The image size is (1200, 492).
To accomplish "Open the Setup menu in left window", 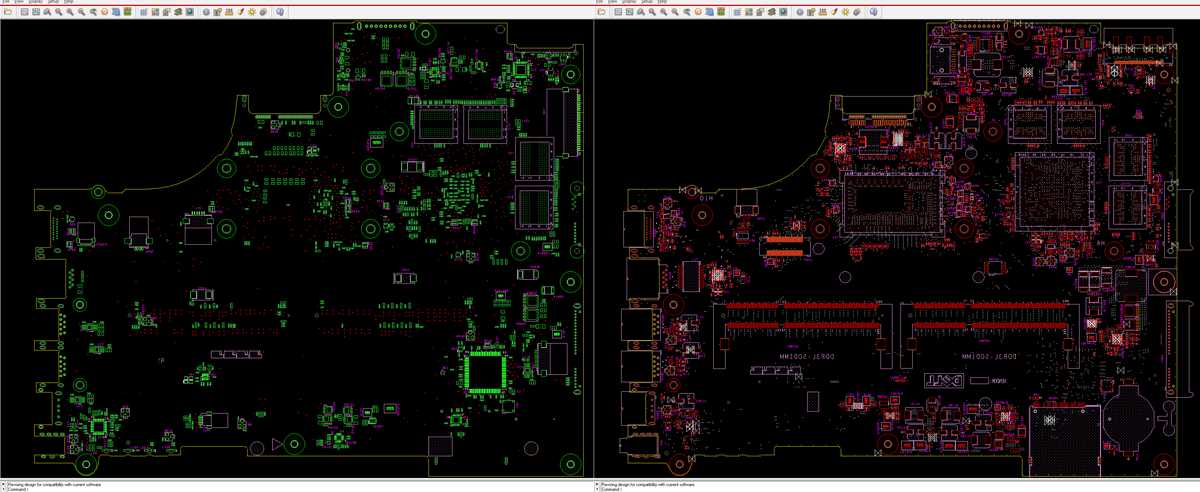I will tap(54, 2).
